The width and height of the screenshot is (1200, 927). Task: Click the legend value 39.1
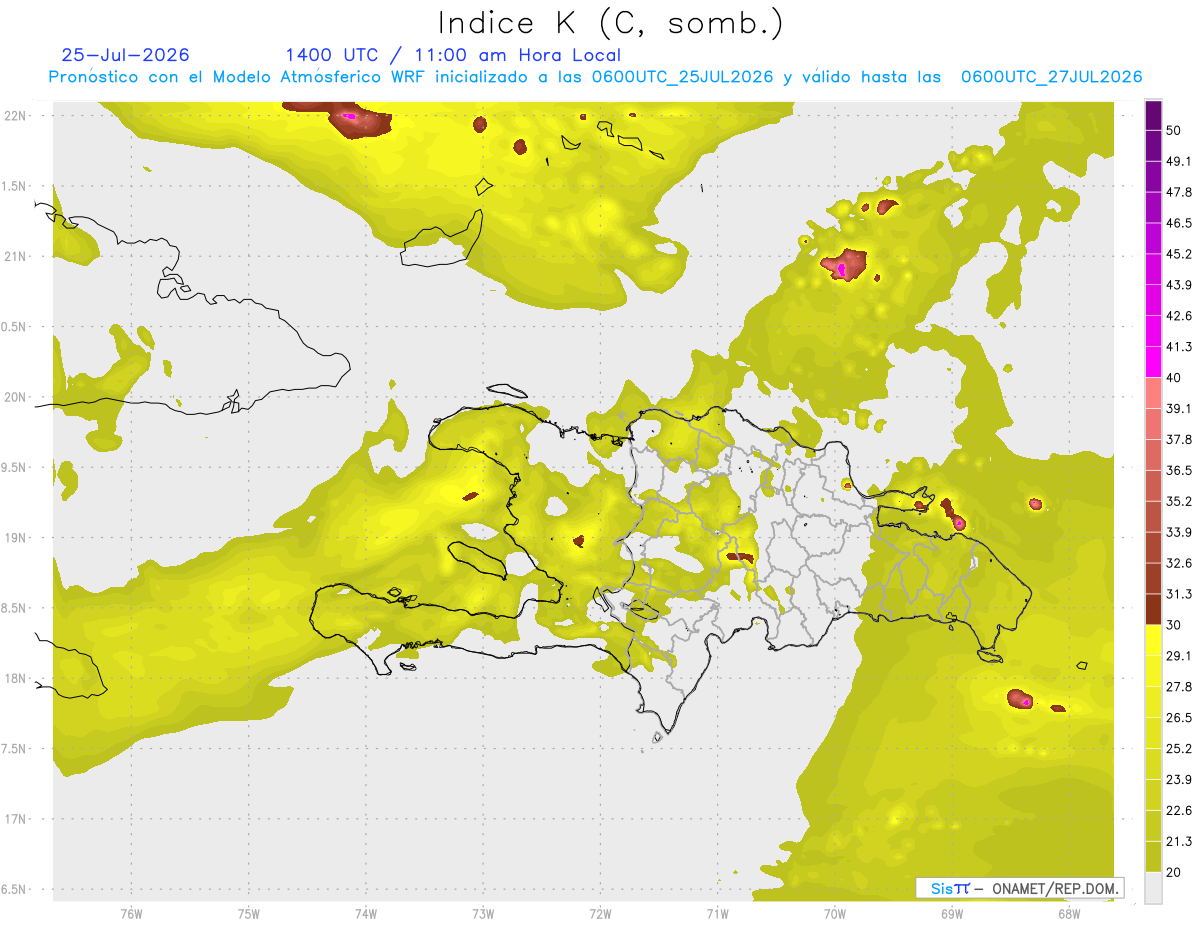click(x=1179, y=408)
